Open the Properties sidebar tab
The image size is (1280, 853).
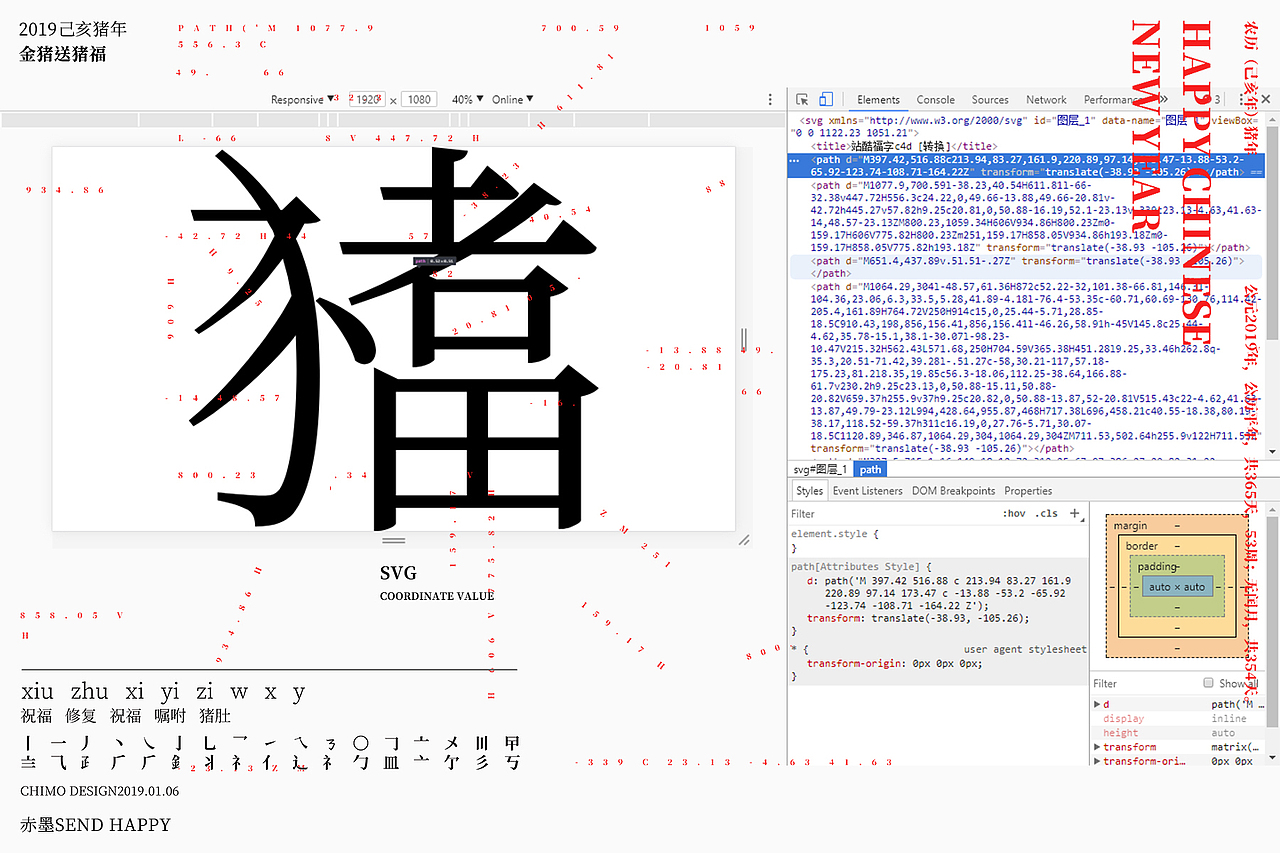coord(1028,491)
